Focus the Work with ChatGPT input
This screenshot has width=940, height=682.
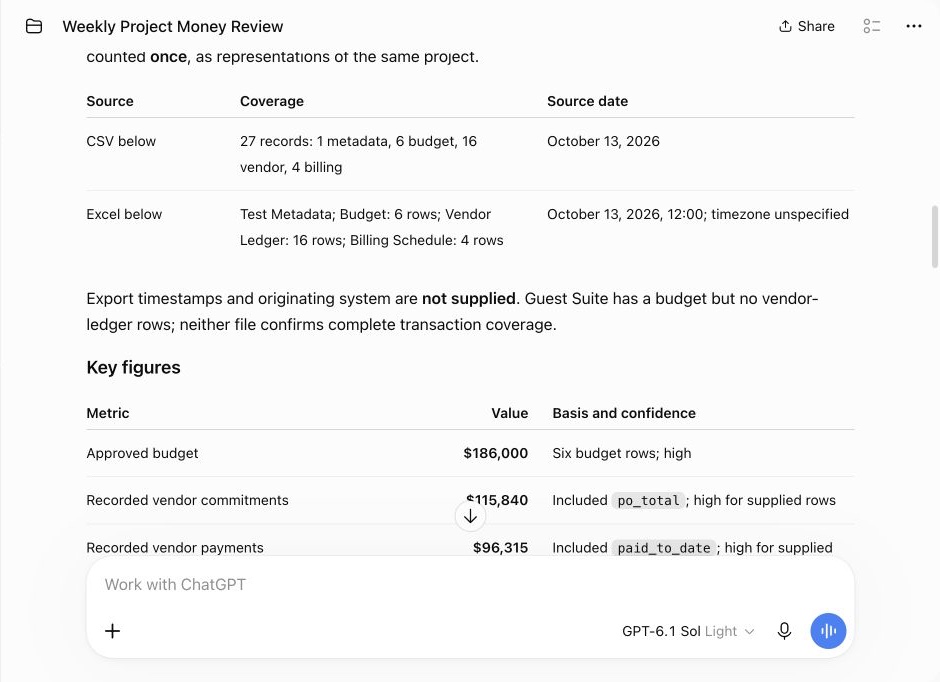tap(470, 585)
